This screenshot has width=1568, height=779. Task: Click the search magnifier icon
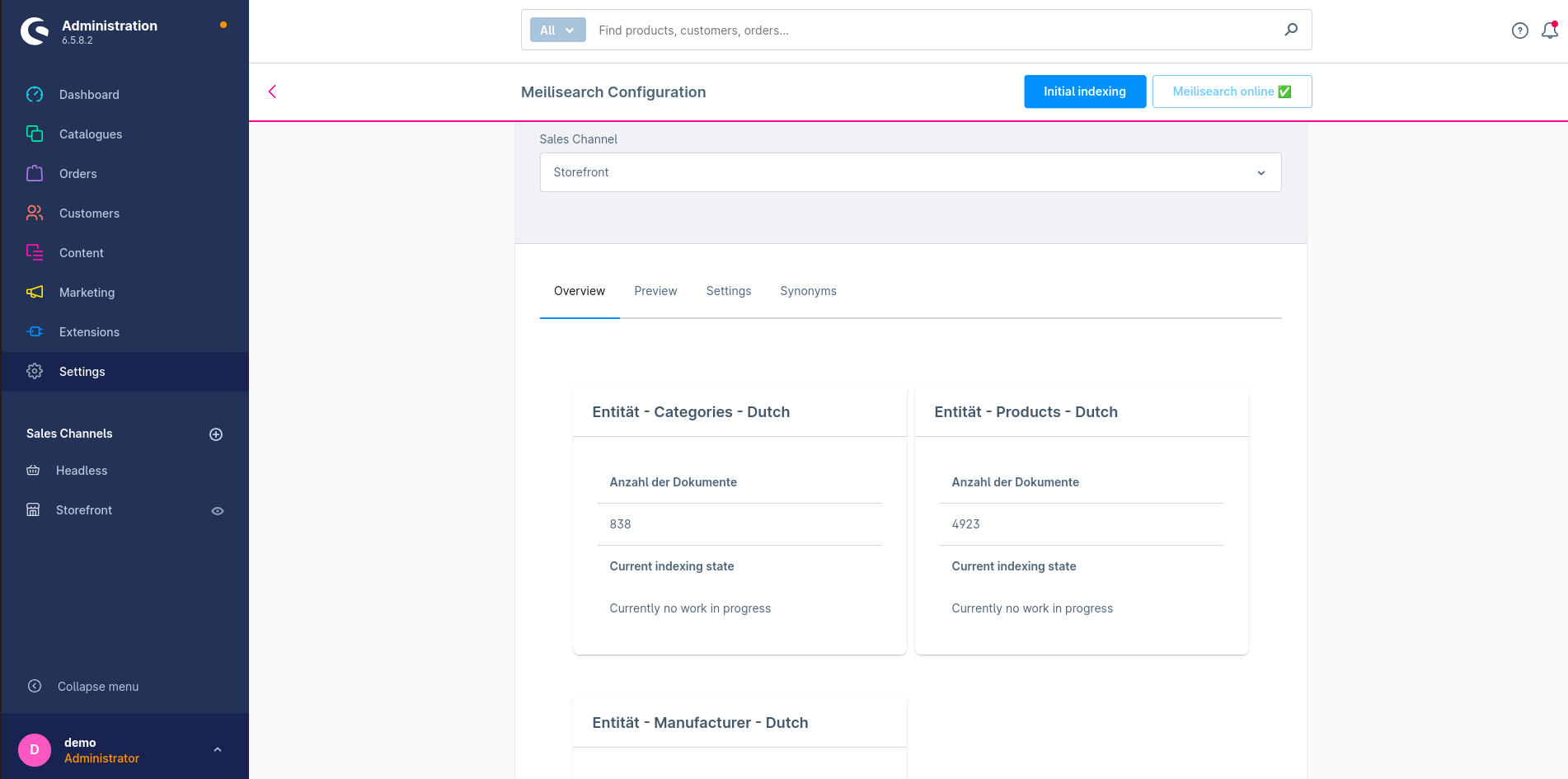(x=1291, y=30)
